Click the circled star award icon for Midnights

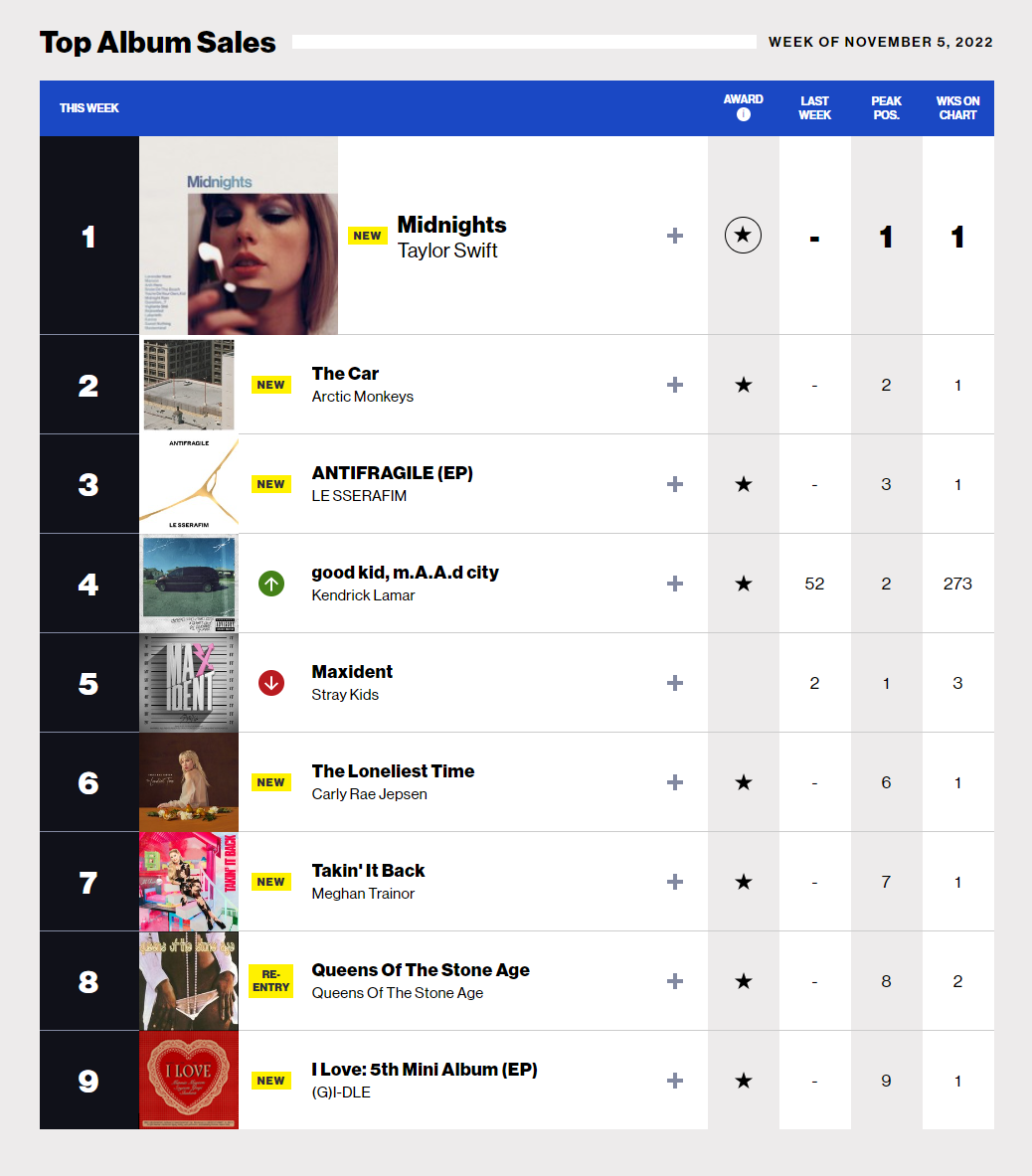744,236
